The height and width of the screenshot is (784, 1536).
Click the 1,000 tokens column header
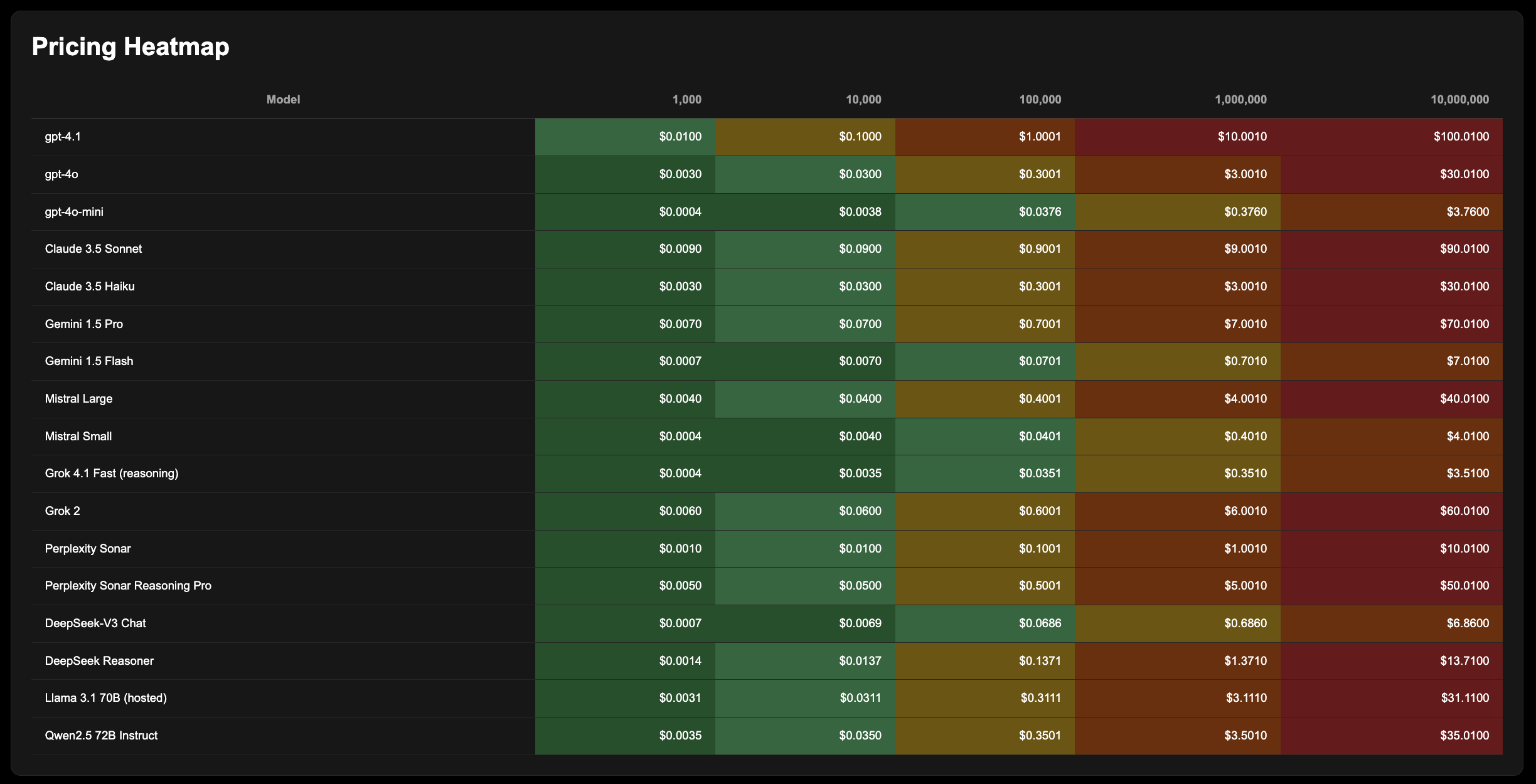pos(686,100)
